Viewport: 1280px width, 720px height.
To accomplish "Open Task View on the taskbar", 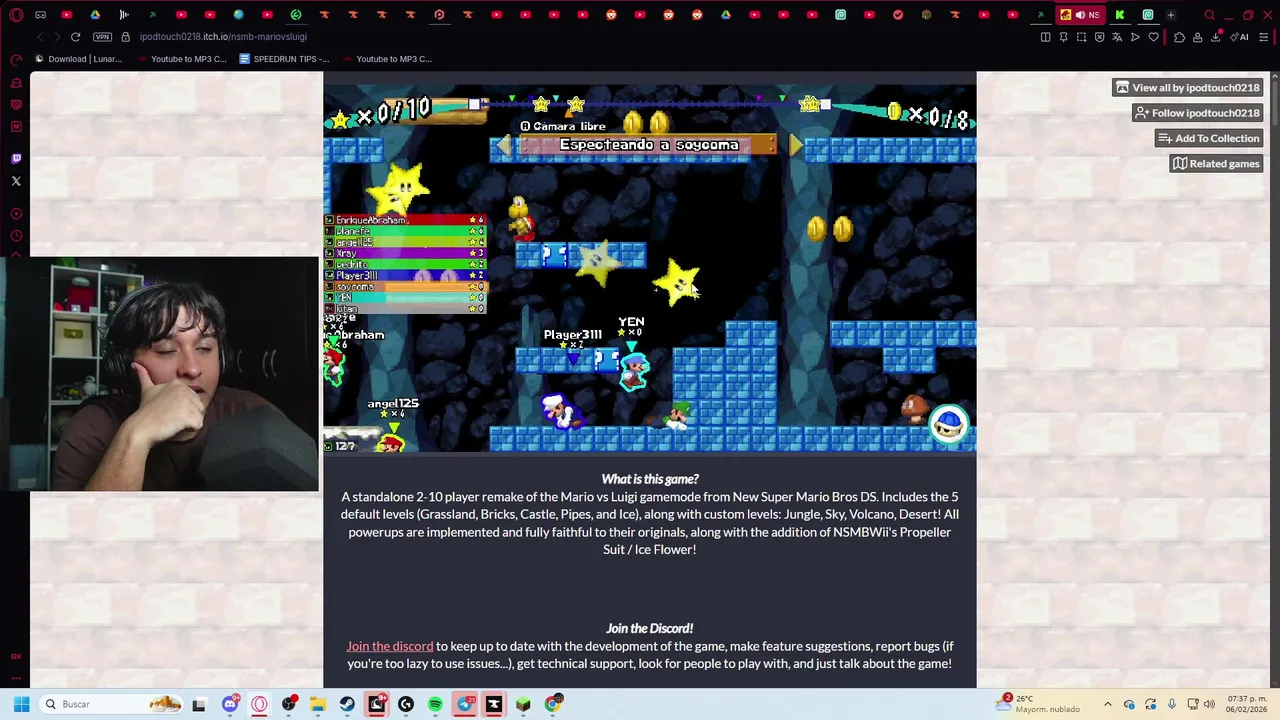I will (199, 704).
